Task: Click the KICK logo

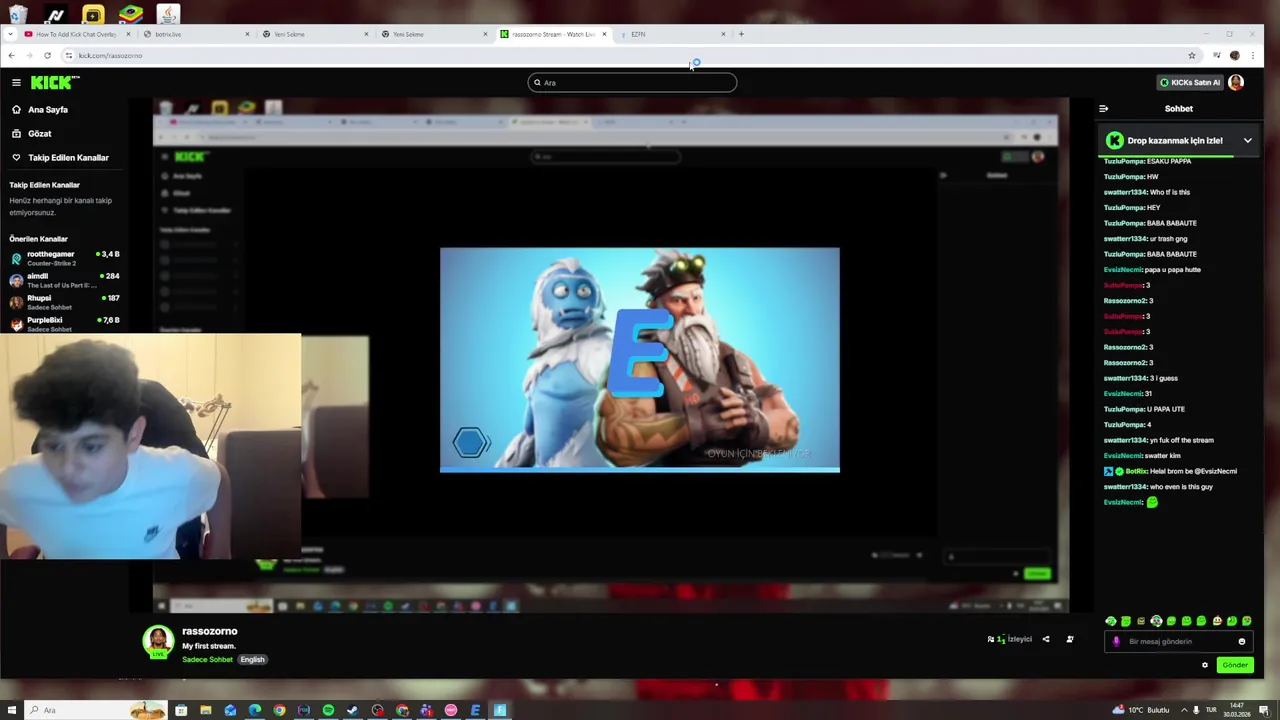Action: point(55,82)
